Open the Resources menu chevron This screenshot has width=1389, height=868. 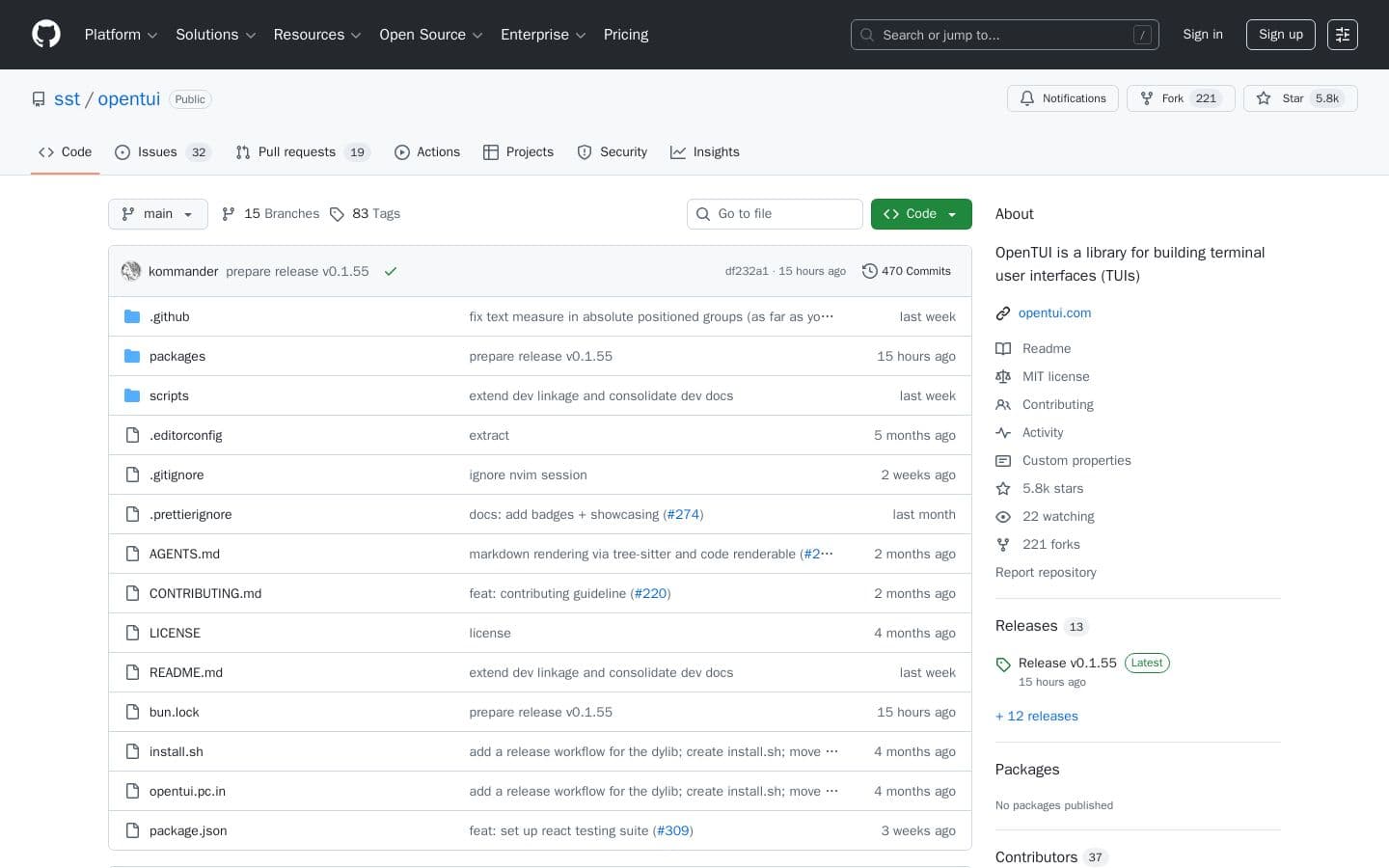tap(355, 35)
